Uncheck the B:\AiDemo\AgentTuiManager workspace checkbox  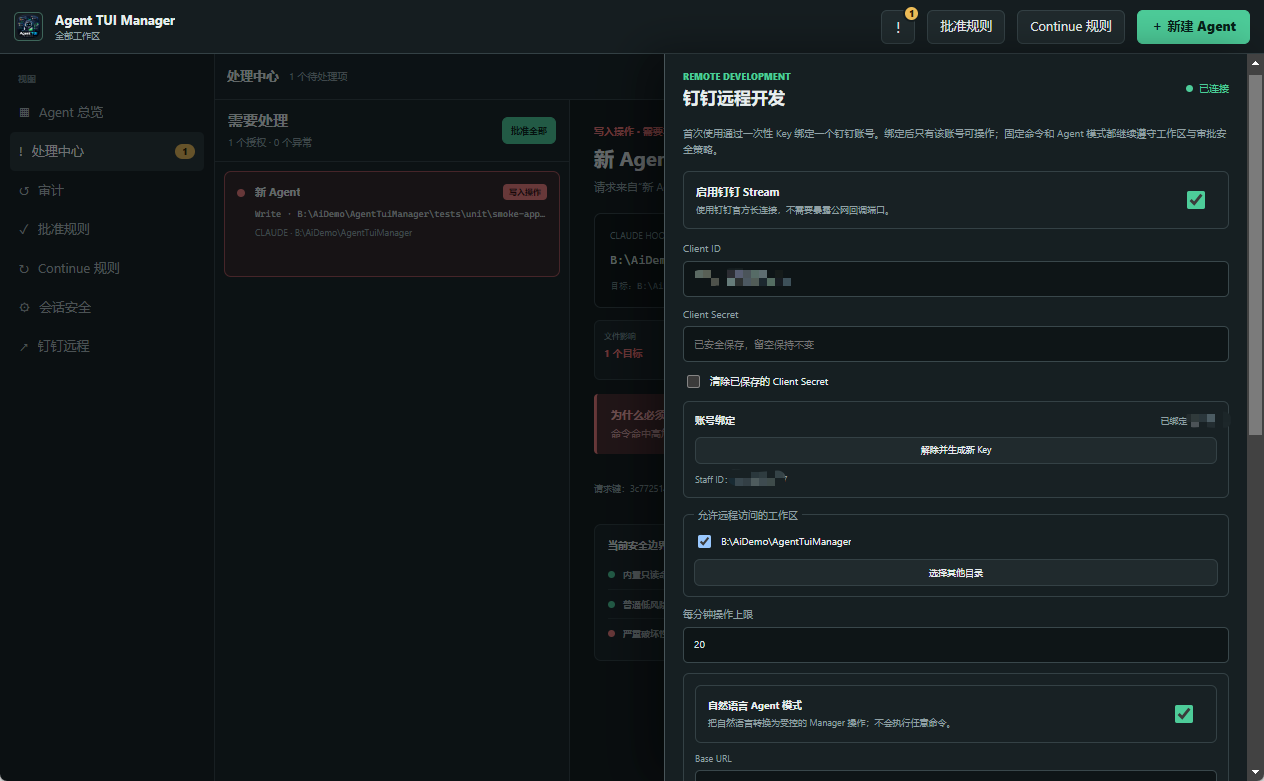[x=704, y=541]
